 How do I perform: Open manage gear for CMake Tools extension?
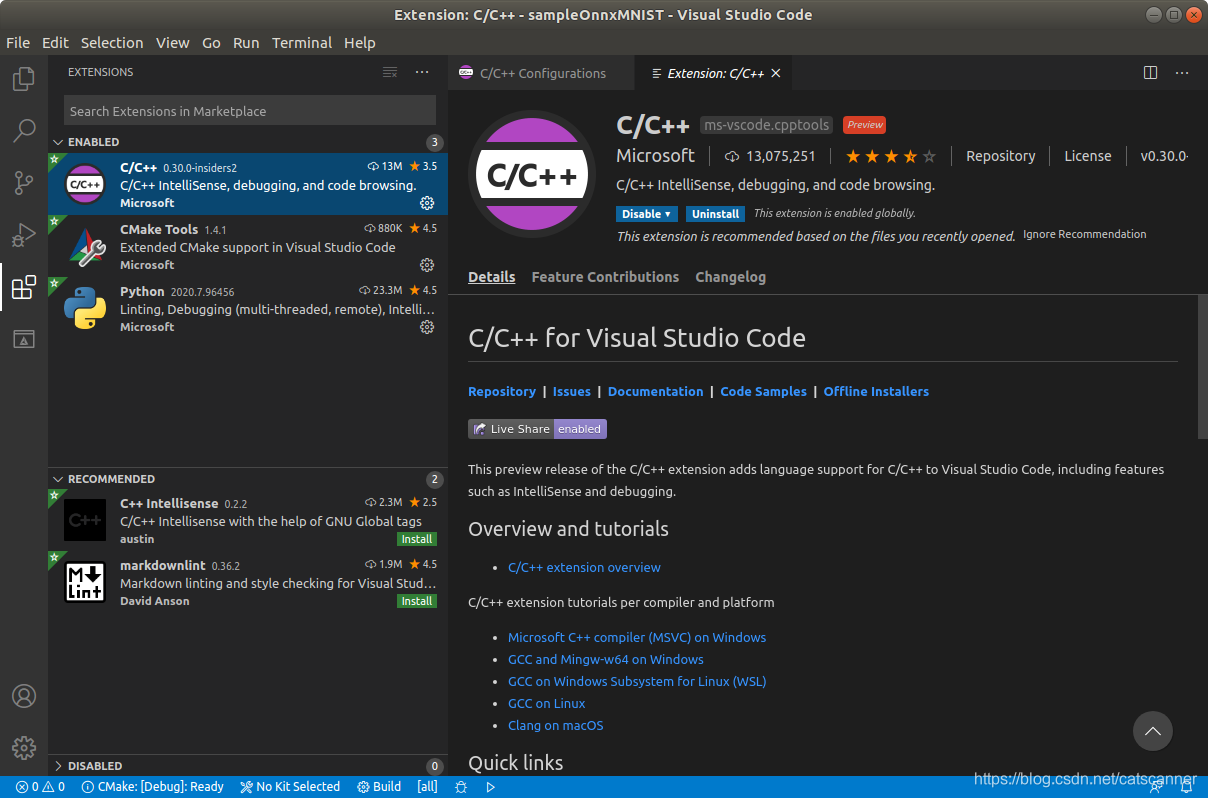click(x=427, y=265)
